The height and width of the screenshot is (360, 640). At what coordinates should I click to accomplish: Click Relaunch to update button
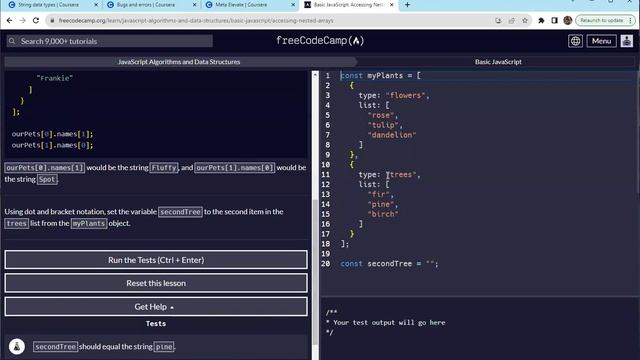coord(605,20)
